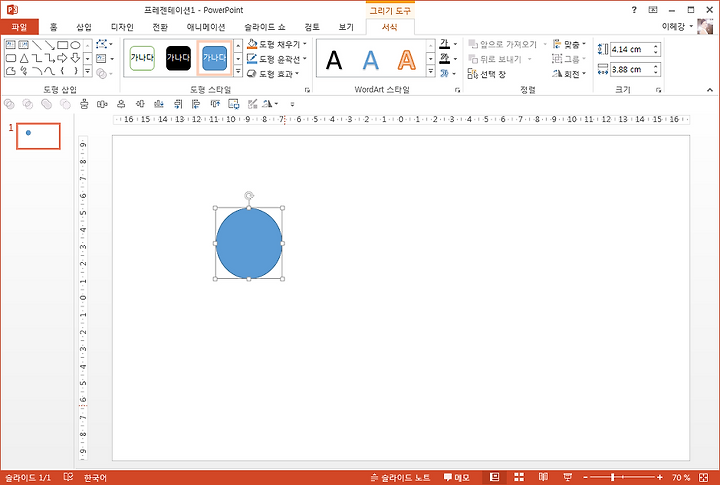Image resolution: width=720 pixels, height=485 pixels.
Task: Select the left brace shape
Action: [62, 71]
